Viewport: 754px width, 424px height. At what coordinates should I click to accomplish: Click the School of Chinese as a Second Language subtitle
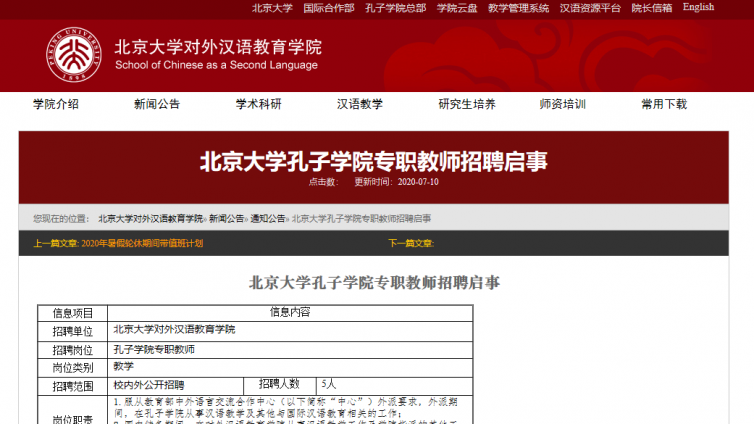pyautogui.click(x=216, y=65)
